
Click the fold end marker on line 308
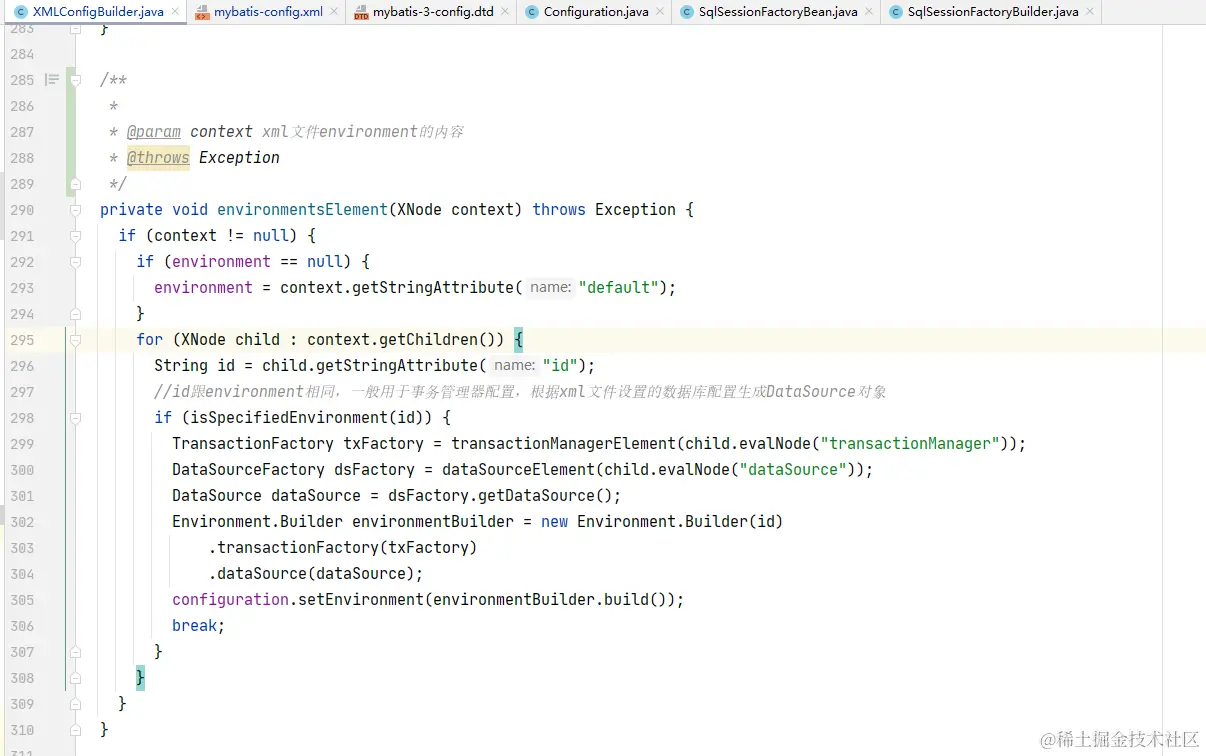[x=76, y=678]
